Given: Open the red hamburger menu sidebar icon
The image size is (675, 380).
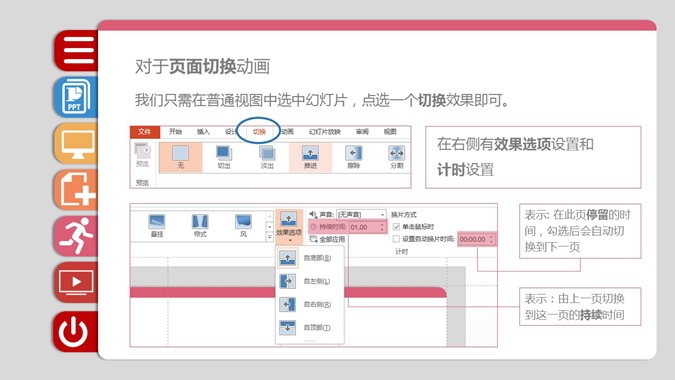Looking at the screenshot, I should point(77,50).
